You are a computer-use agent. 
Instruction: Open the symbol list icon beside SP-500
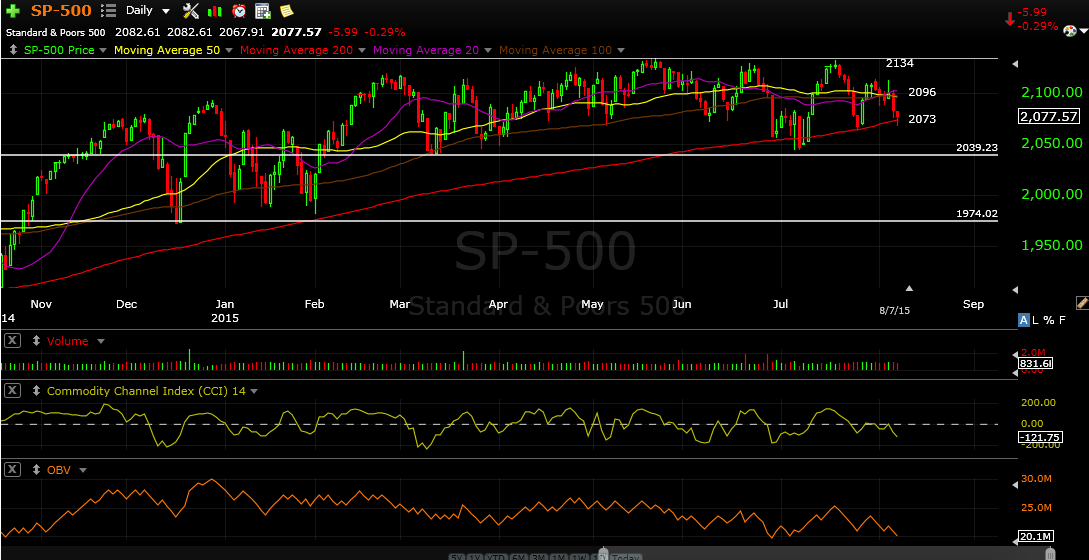click(x=108, y=10)
